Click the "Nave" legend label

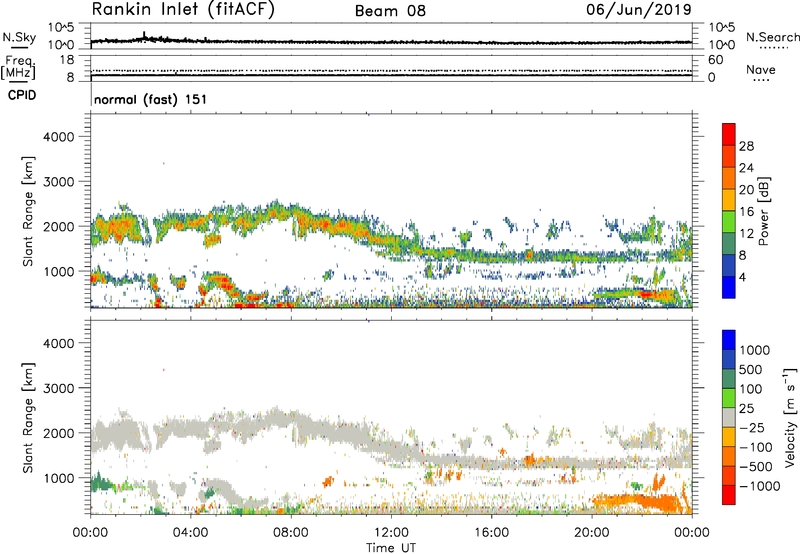tap(761, 69)
